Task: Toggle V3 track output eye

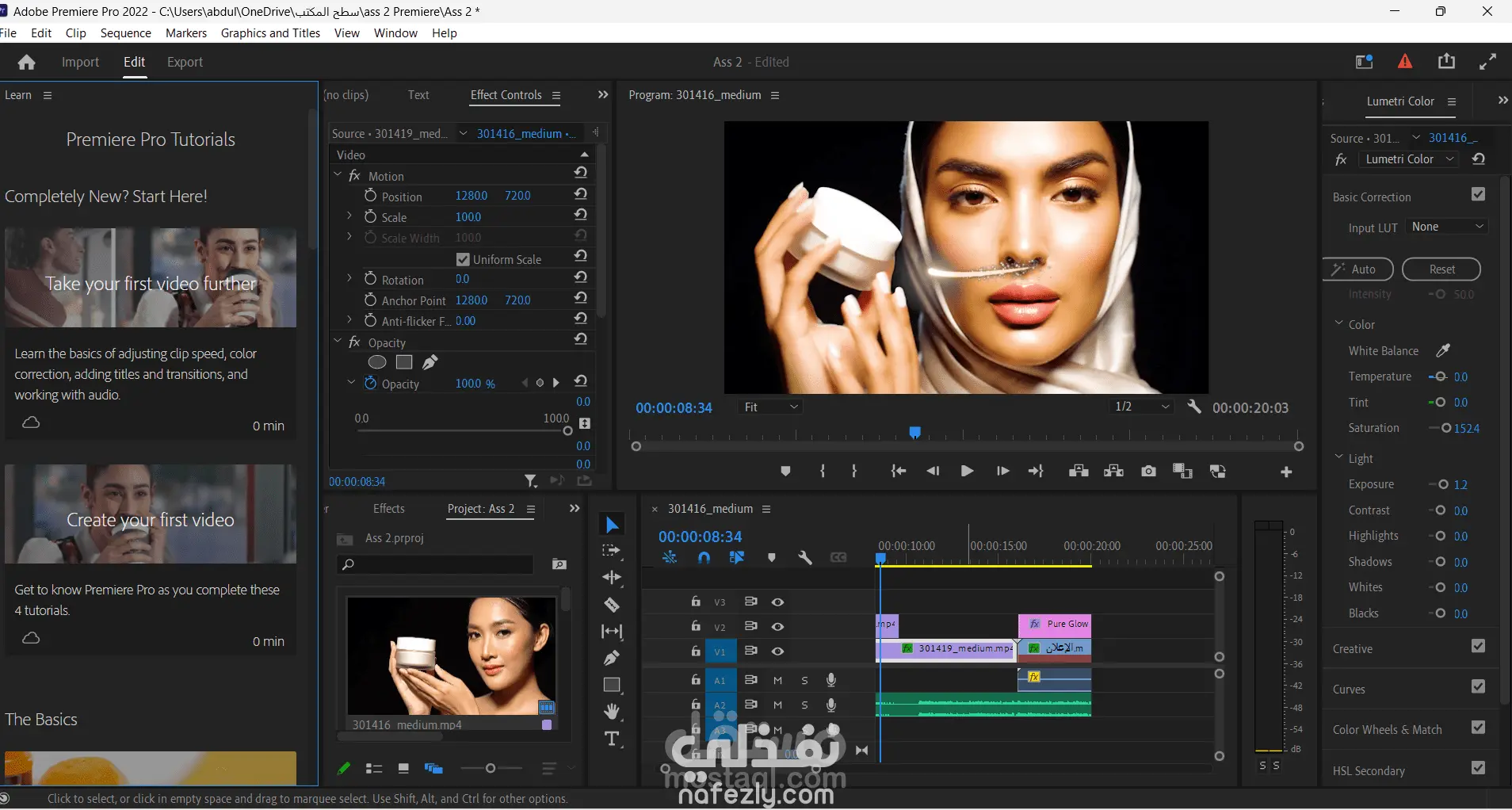Action: pos(778,602)
